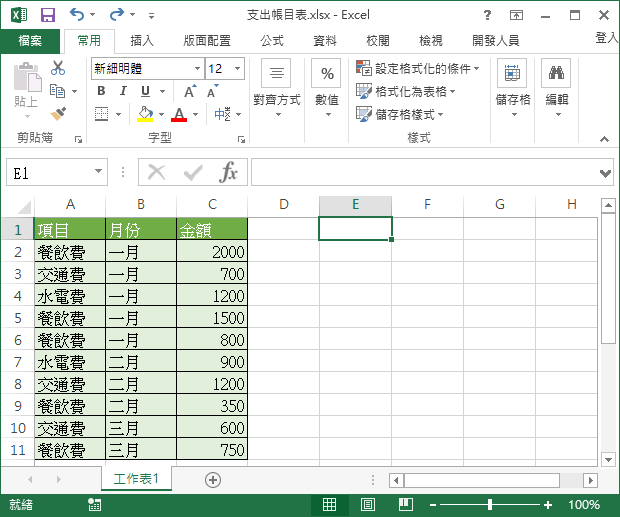Switch to the 資料 Data tab
The image size is (620, 517).
tap(325, 40)
